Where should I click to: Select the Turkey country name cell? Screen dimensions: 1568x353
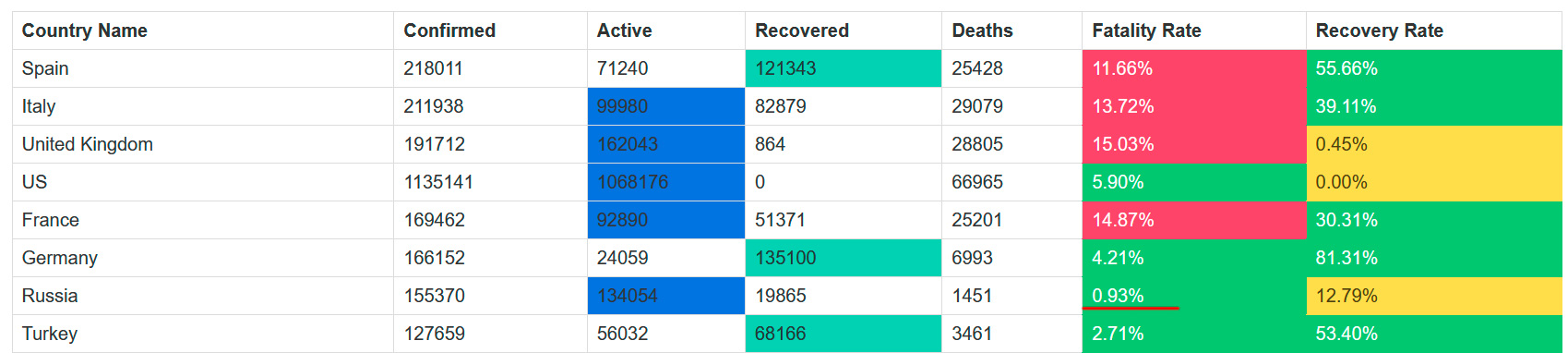pos(203,334)
